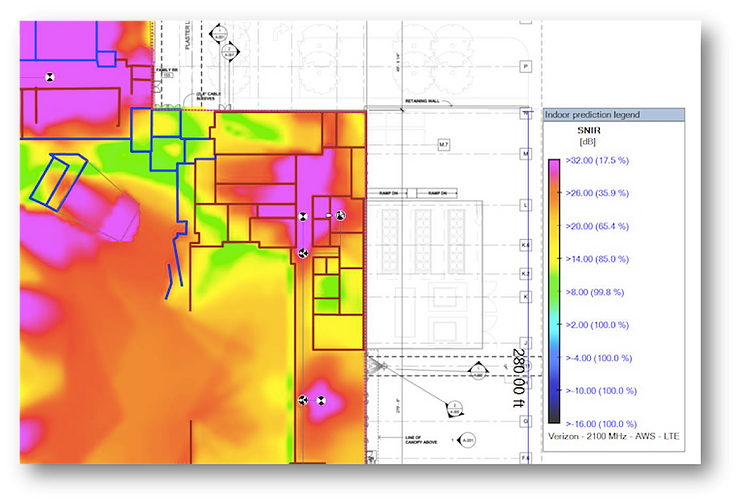This screenshot has height=504, width=740.
Task: Click the Verizon - 2100 MHz - AWS - LTE caption
Action: pyautogui.click(x=614, y=437)
